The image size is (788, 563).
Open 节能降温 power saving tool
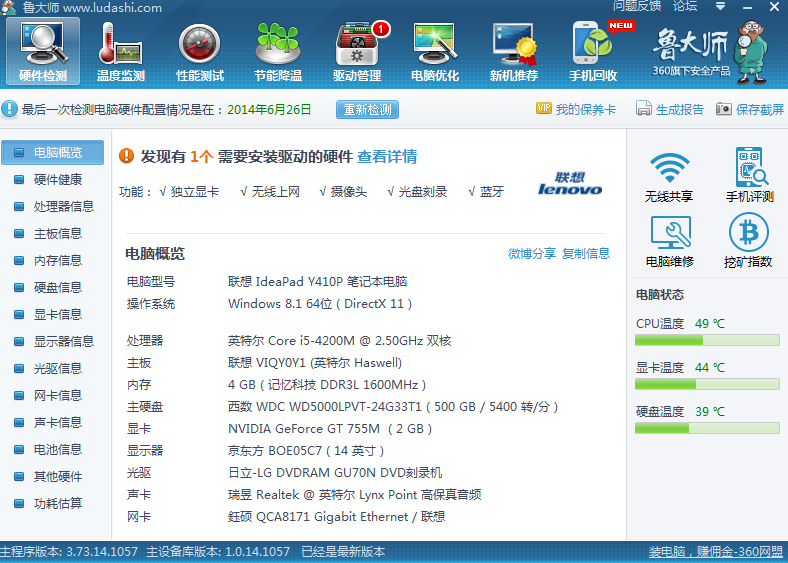click(x=278, y=51)
